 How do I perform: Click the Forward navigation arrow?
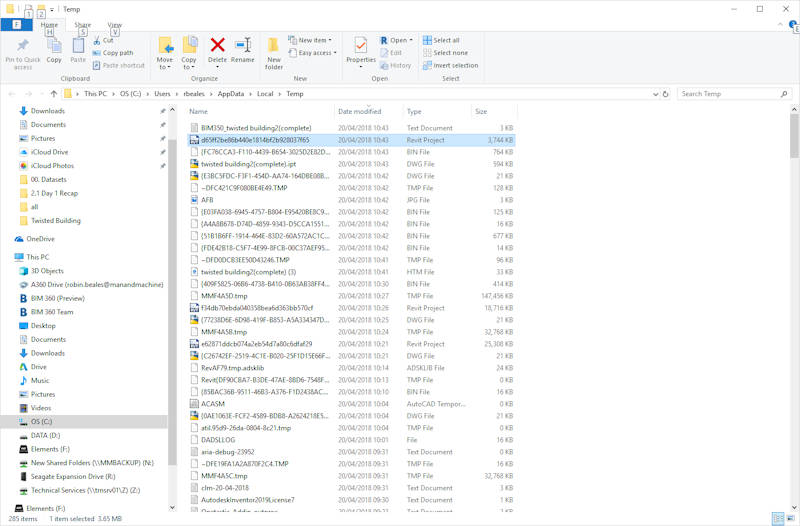tap(29, 94)
